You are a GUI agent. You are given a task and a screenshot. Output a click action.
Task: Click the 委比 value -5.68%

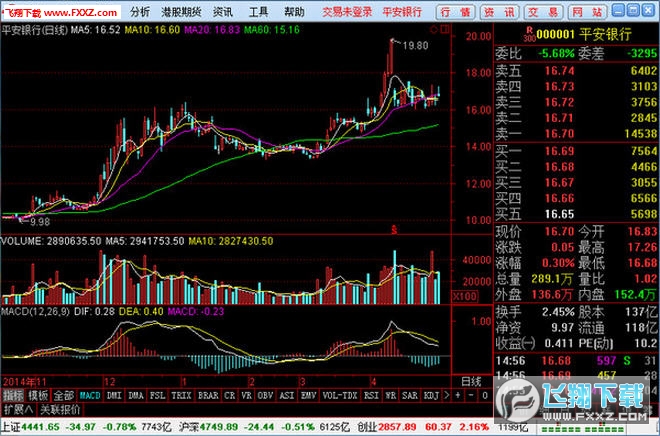click(556, 54)
